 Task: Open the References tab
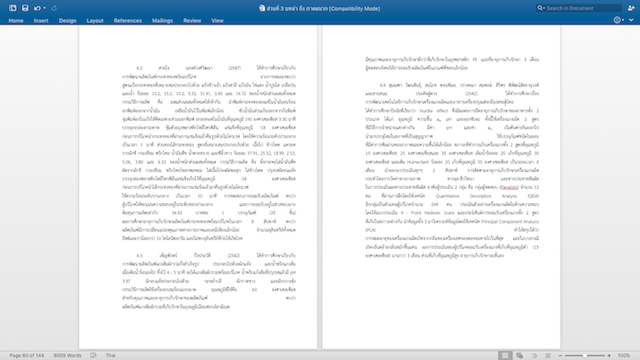(127, 20)
